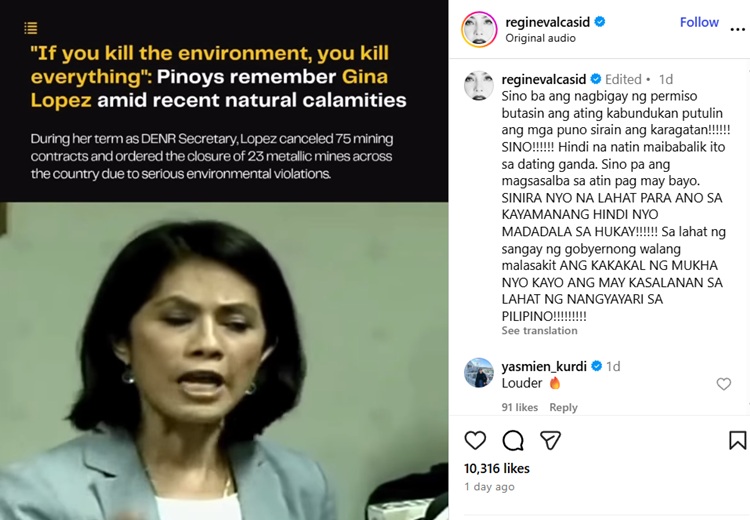
Task: Click the reginevalcasid username in the caption
Action: click(543, 79)
